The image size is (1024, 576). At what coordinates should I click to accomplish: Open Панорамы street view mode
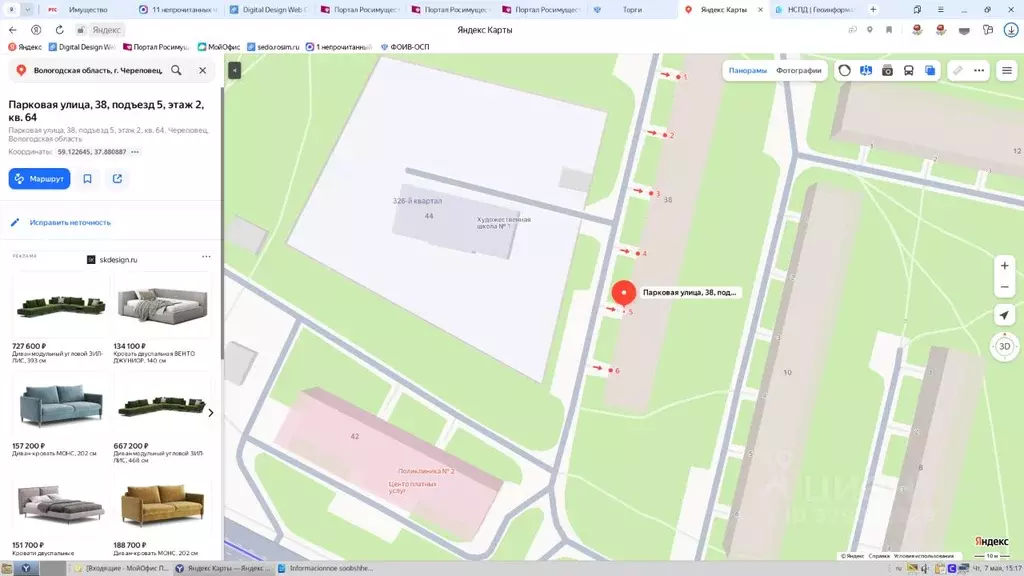pyautogui.click(x=748, y=71)
